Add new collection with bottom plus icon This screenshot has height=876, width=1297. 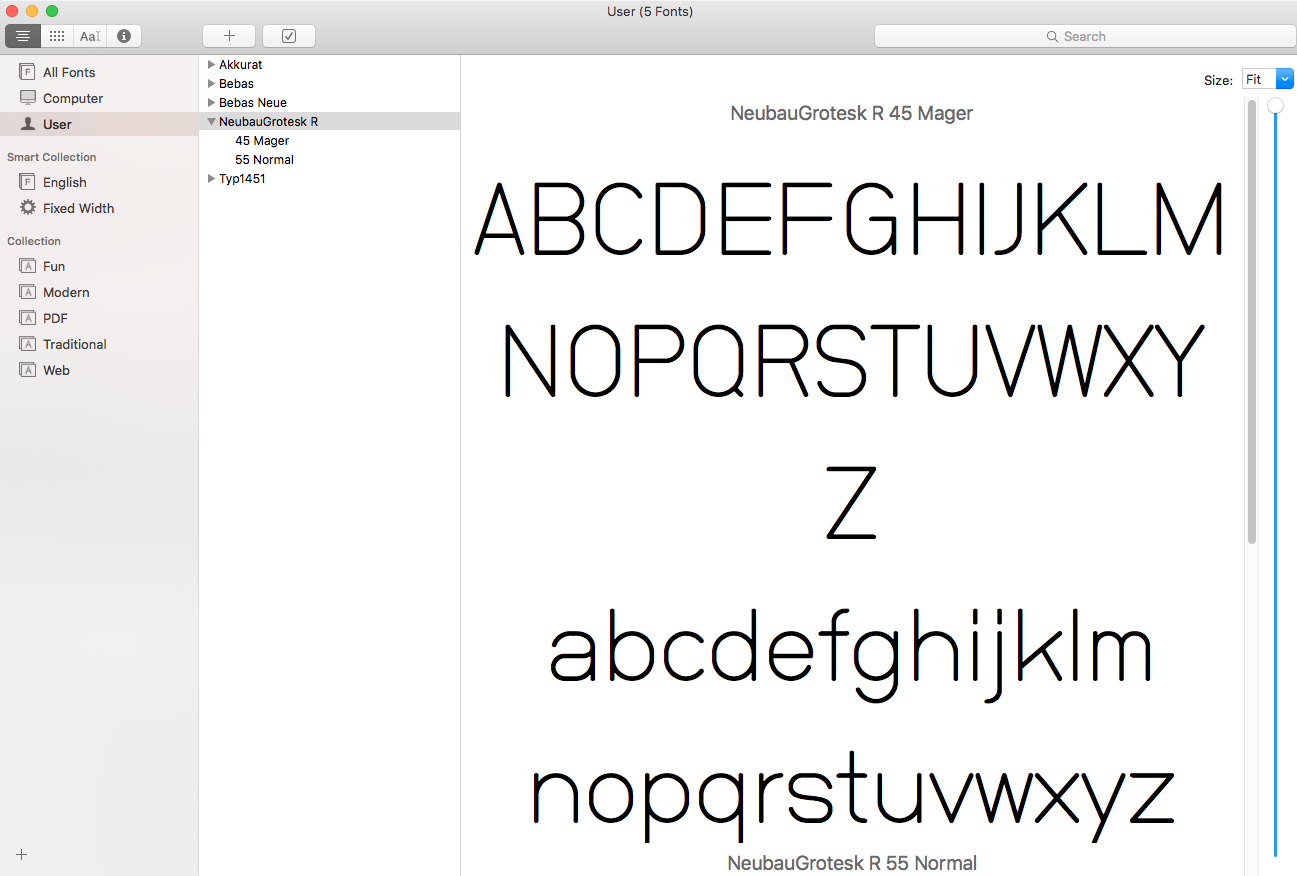tap(22, 855)
